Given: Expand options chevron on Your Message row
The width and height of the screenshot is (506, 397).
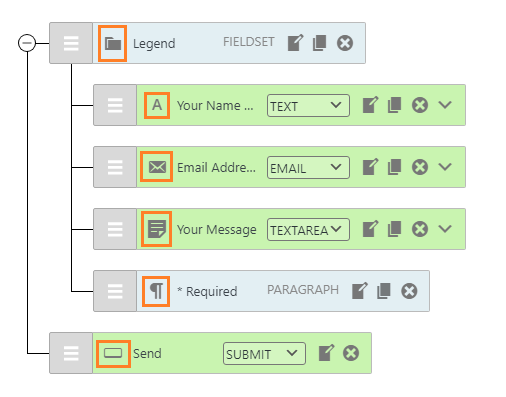Looking at the screenshot, I should point(445,229).
